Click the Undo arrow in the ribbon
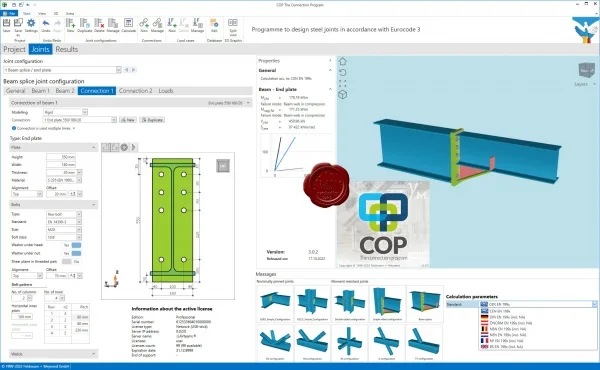600x370 pixels. coord(46,25)
